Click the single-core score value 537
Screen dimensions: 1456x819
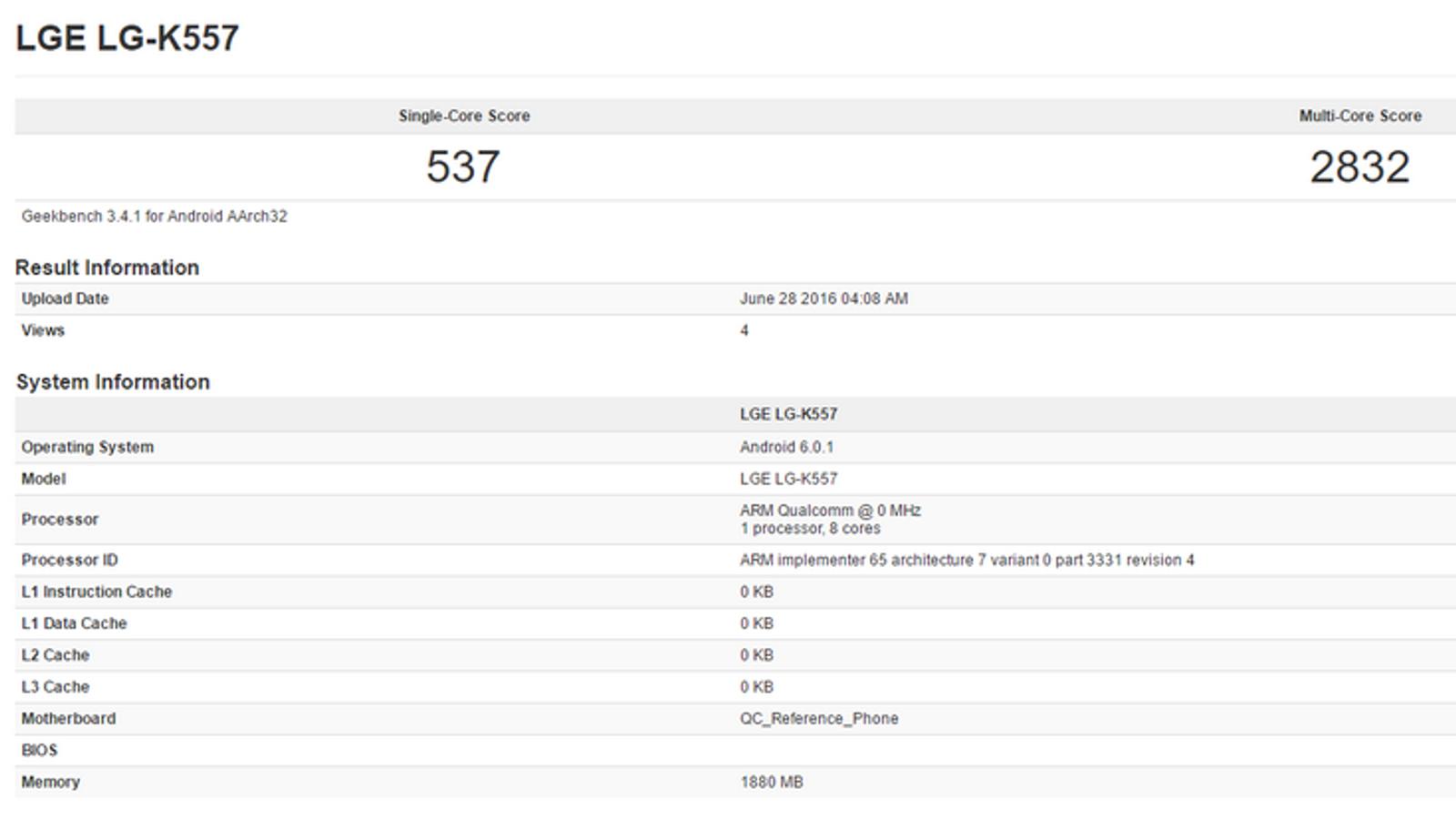click(463, 167)
